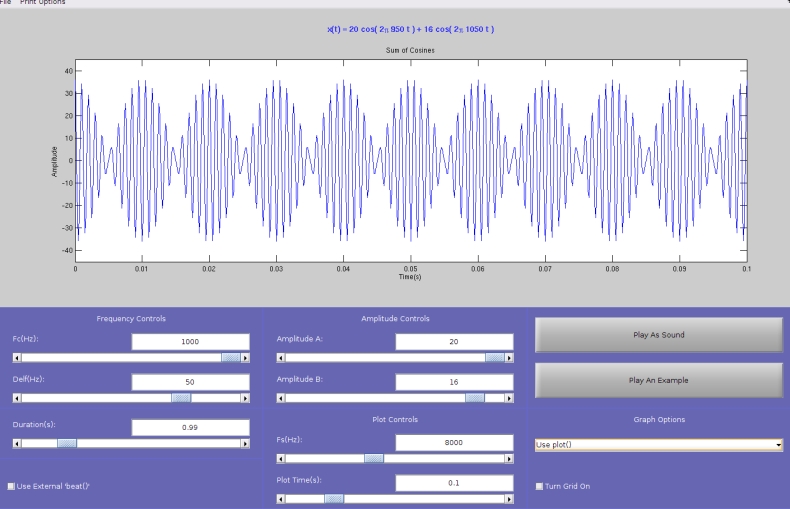Click right arrow of Fs(Hz) slider
Screen dimensions: 790x509
[509, 459]
